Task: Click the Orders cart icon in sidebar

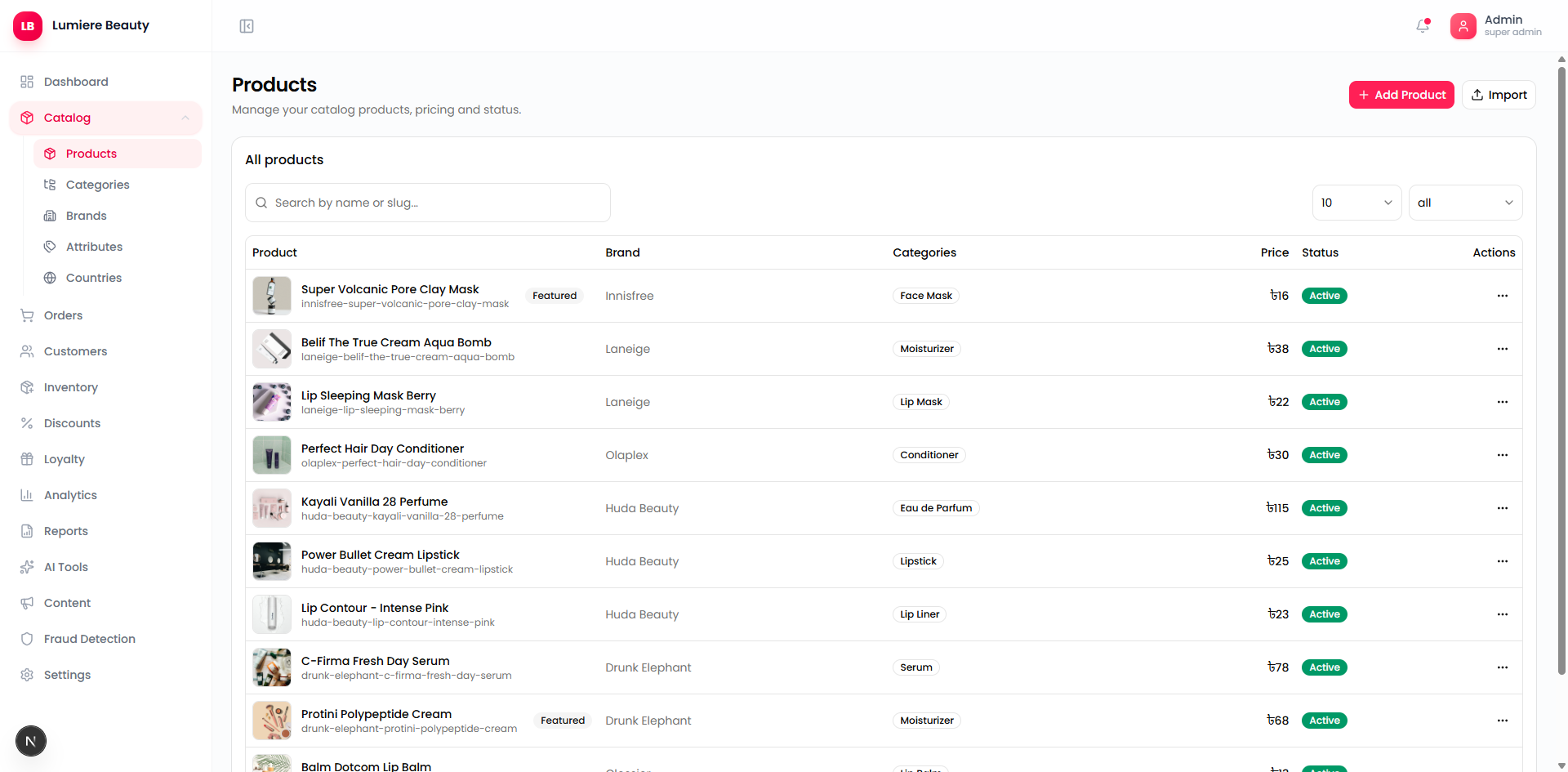Action: click(x=27, y=315)
